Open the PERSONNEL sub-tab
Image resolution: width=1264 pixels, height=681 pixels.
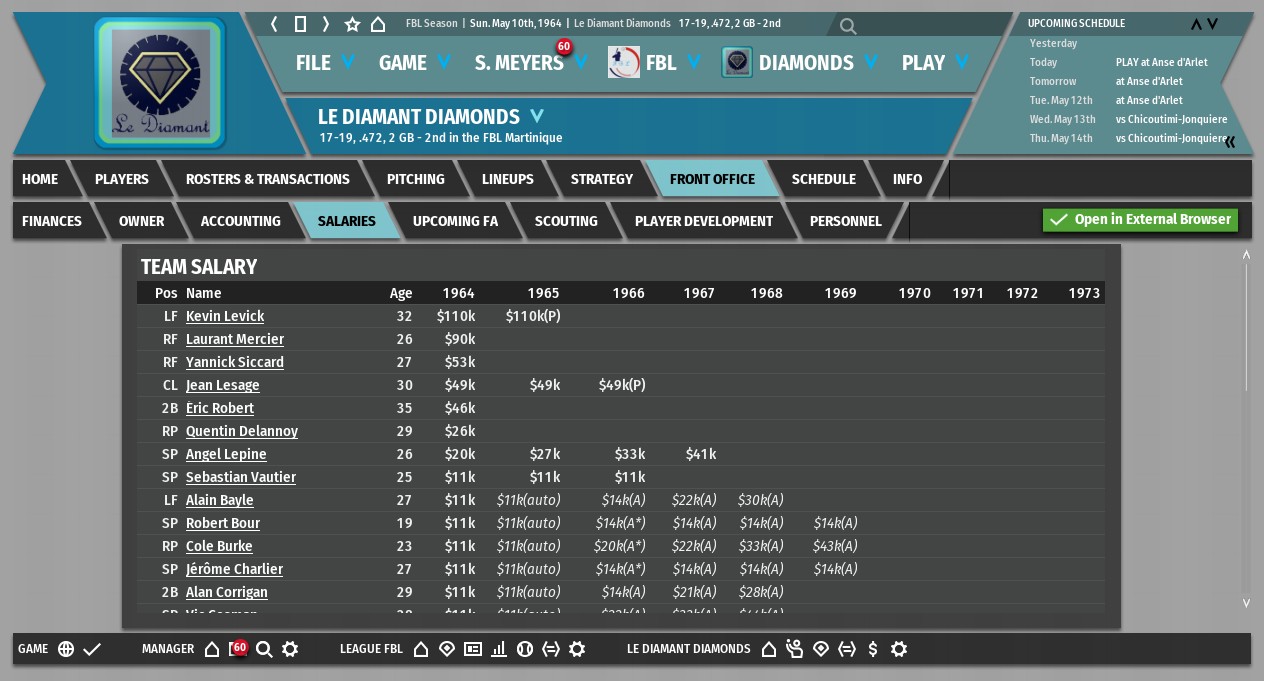coord(846,221)
